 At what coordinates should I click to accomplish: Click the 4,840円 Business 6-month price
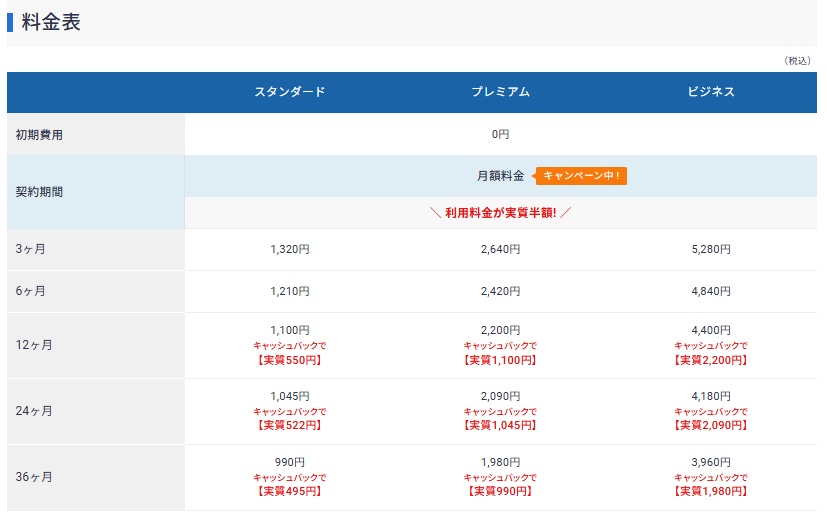pyautogui.click(x=711, y=291)
